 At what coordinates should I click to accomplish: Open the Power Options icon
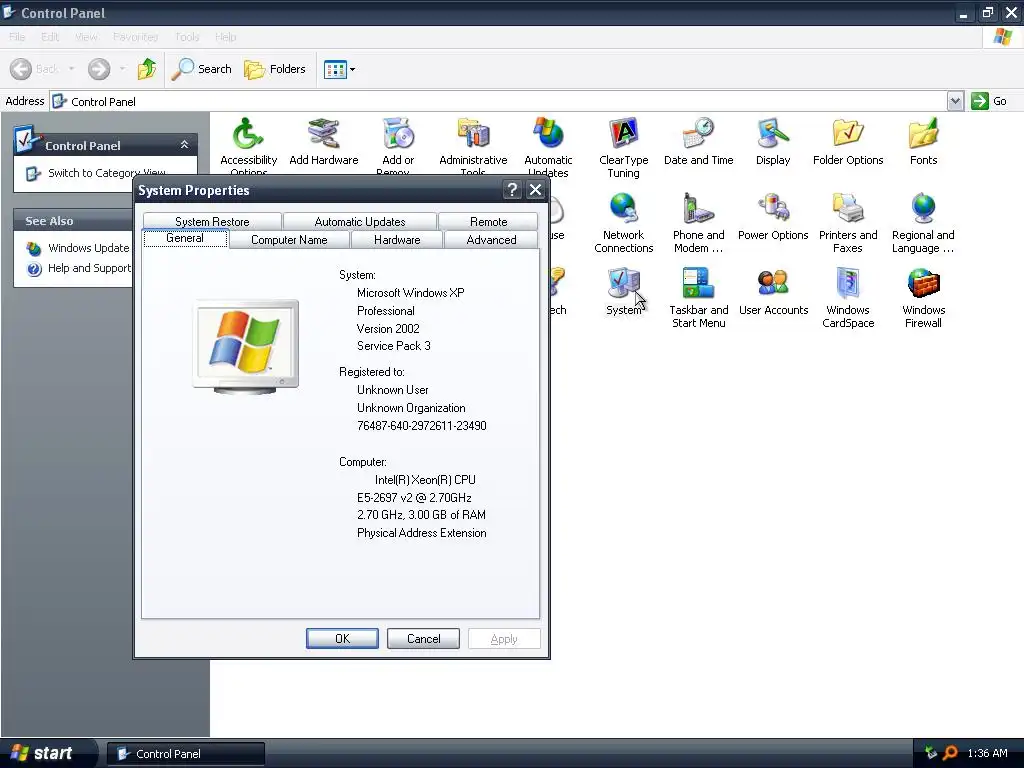773,216
